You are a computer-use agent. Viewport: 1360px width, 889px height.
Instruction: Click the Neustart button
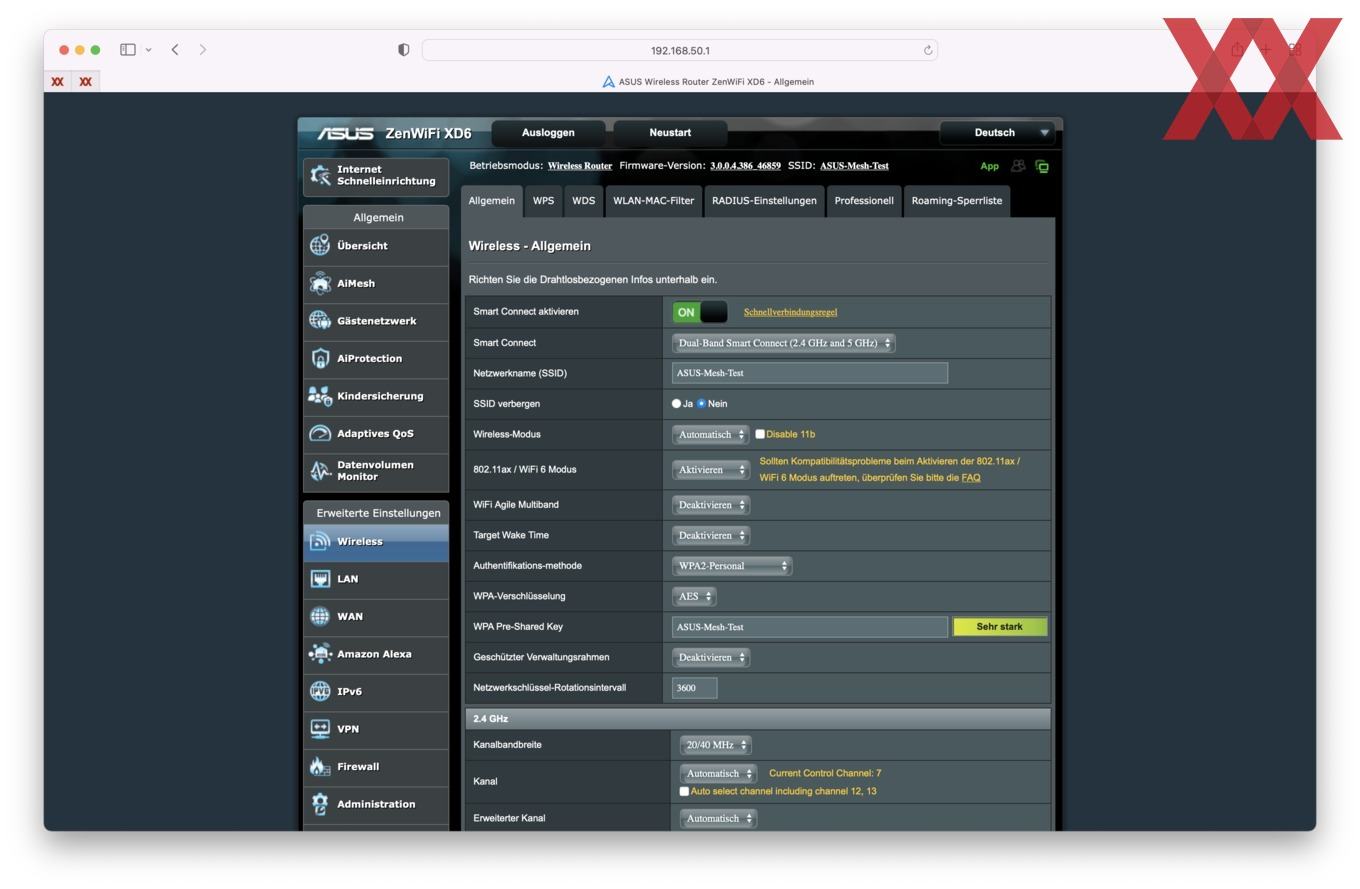click(670, 133)
